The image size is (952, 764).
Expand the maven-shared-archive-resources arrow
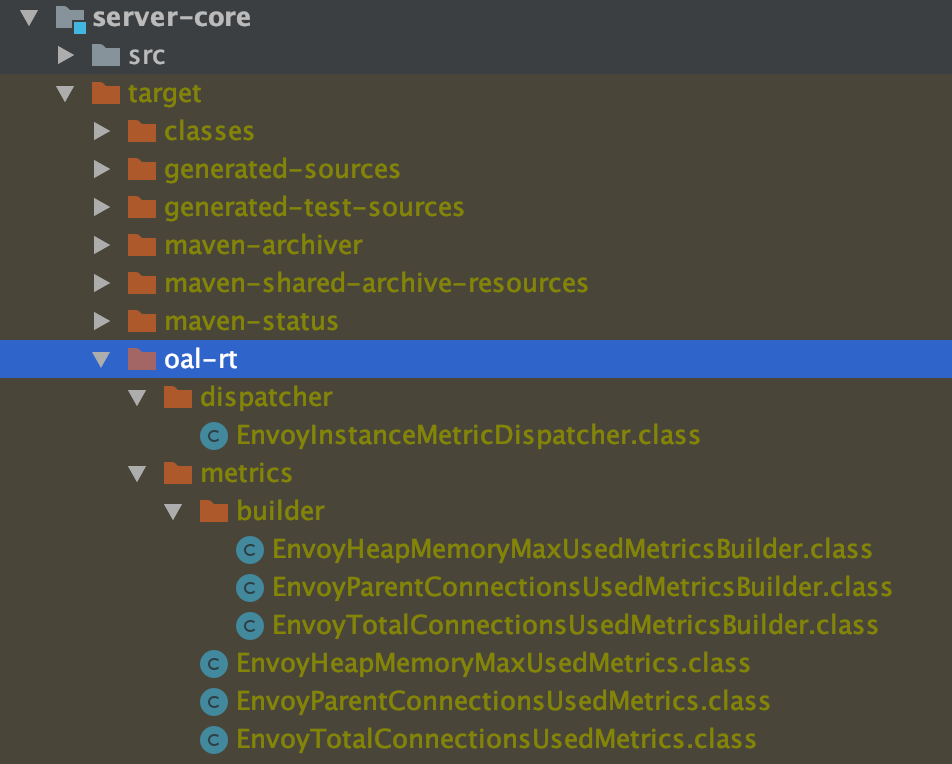coord(101,283)
